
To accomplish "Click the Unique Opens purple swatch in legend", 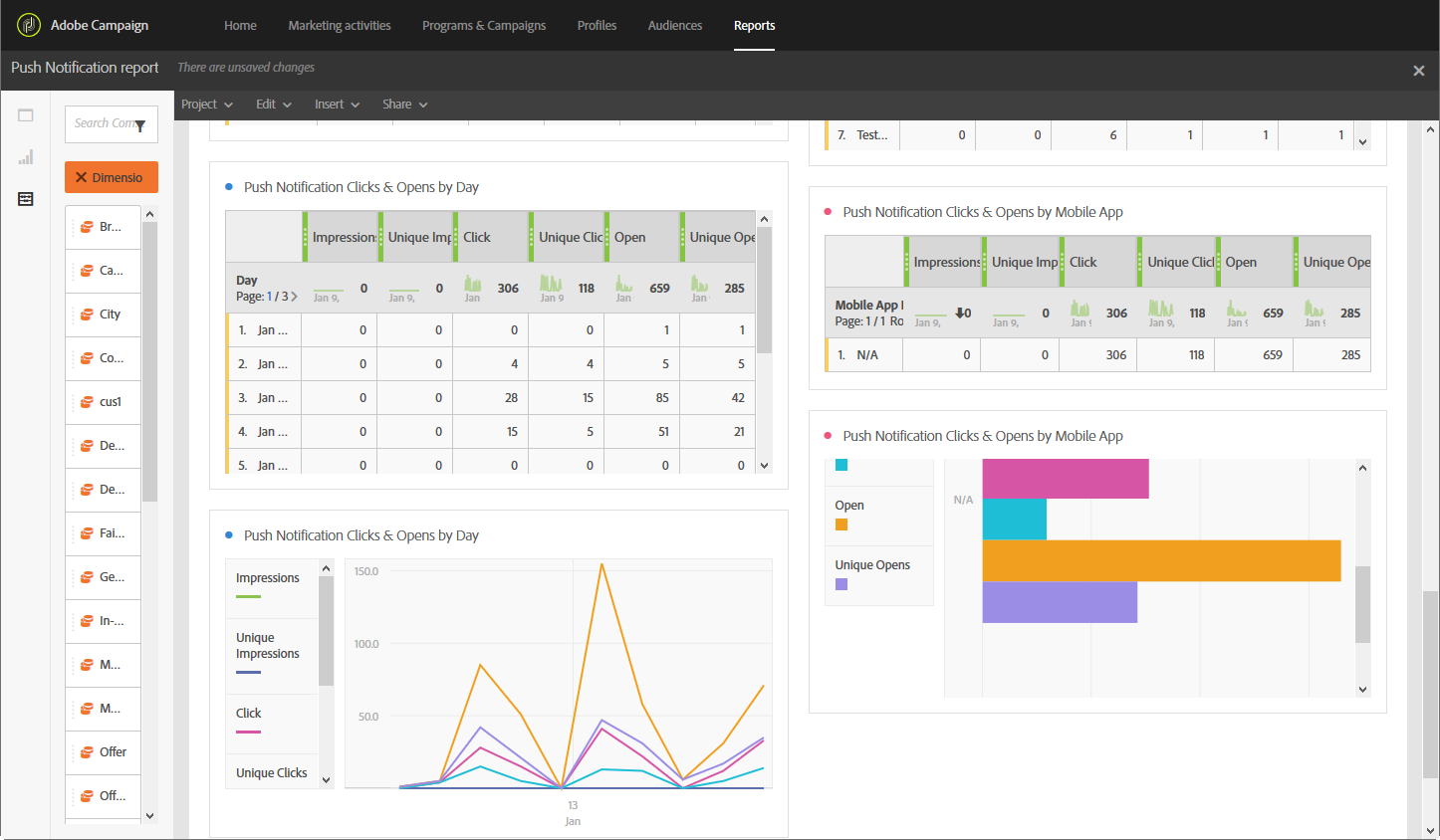I will pos(841,584).
